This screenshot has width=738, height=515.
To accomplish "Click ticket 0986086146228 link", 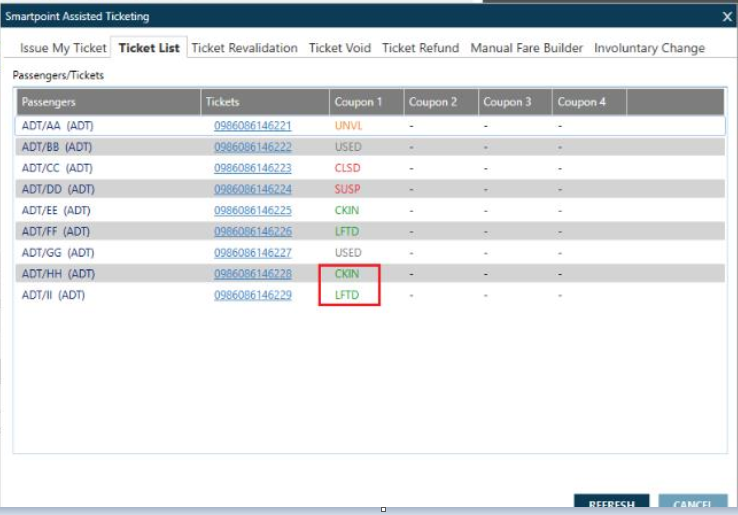I will (x=252, y=274).
